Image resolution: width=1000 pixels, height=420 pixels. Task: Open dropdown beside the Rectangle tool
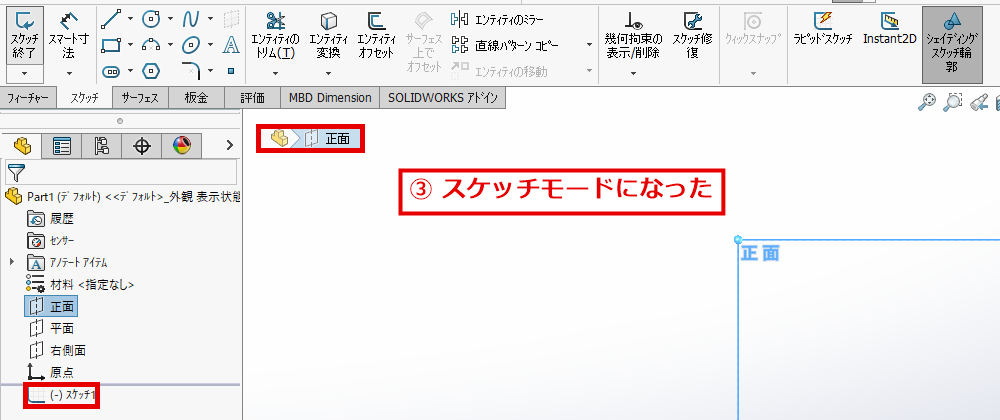(x=131, y=45)
